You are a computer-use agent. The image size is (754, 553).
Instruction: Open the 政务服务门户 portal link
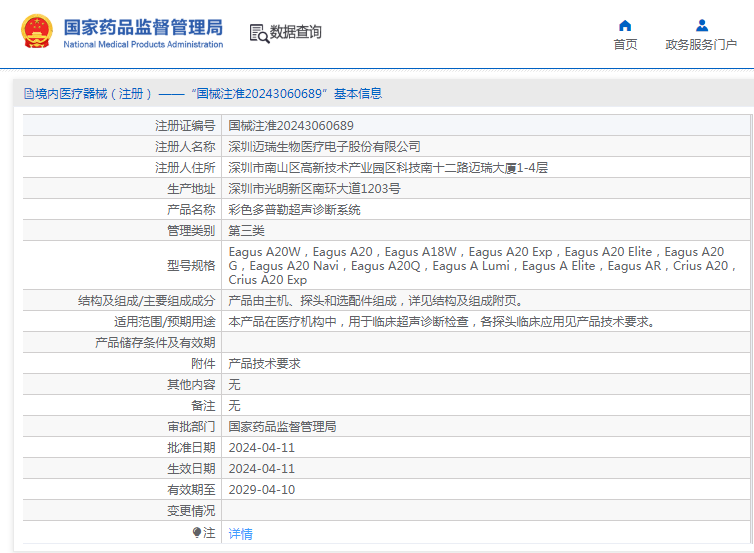click(701, 45)
